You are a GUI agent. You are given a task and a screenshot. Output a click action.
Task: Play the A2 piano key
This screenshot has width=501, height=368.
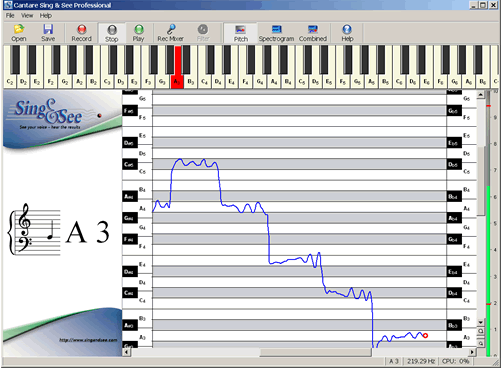point(79,82)
